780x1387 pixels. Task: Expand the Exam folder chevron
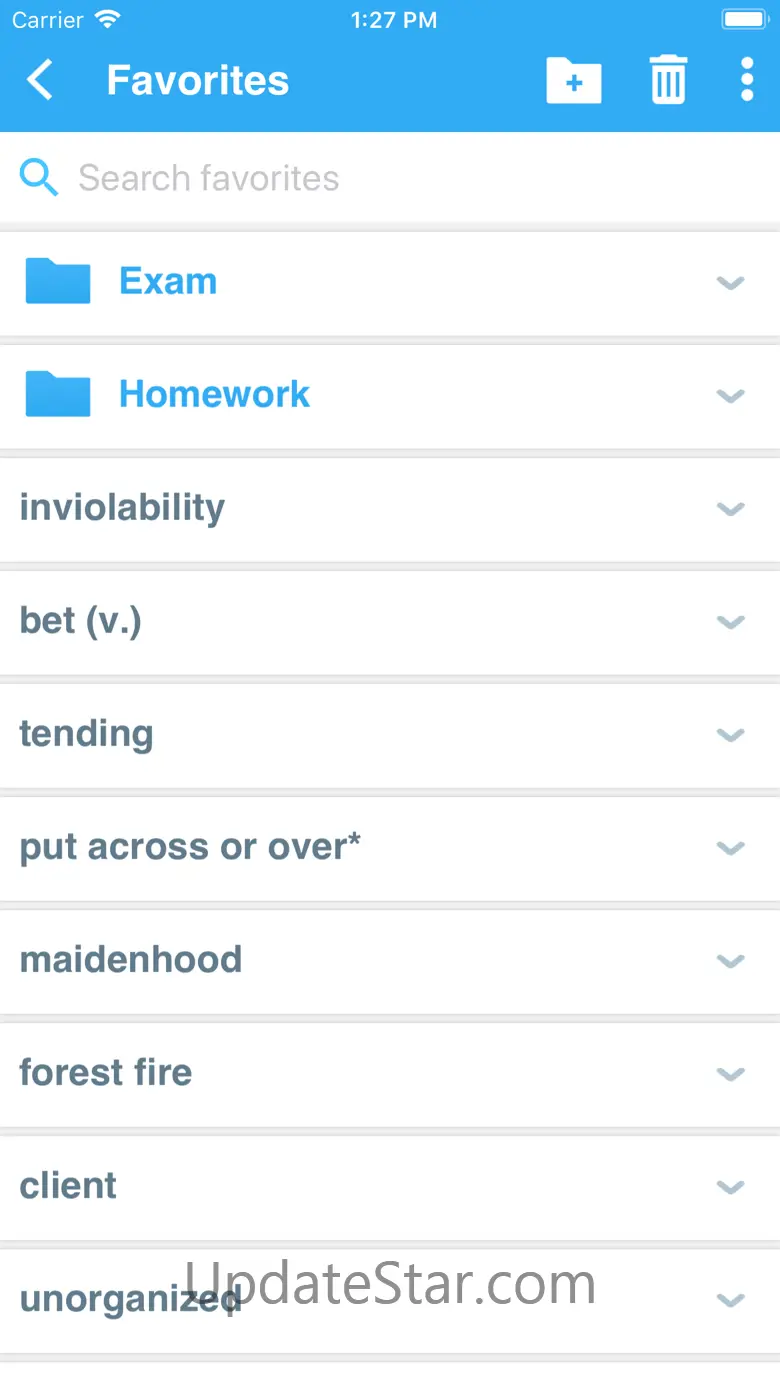[x=731, y=283]
